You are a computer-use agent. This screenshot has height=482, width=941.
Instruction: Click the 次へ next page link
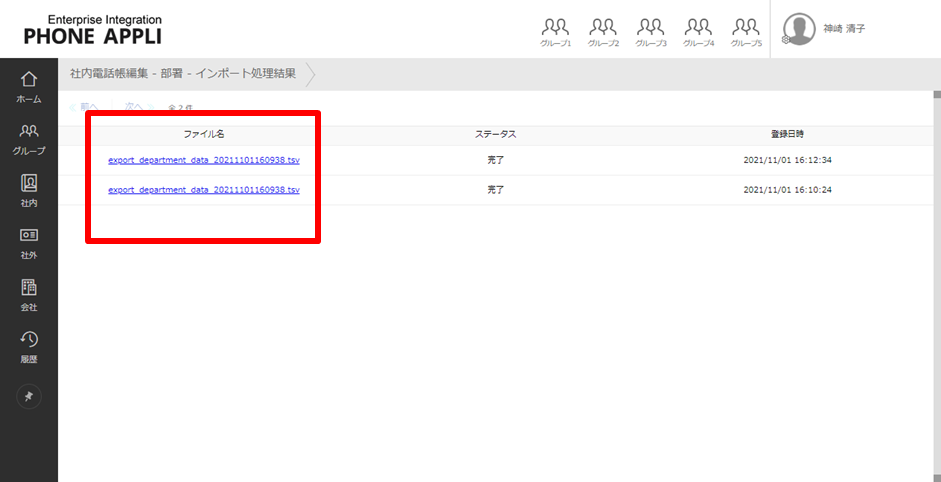[x=134, y=107]
